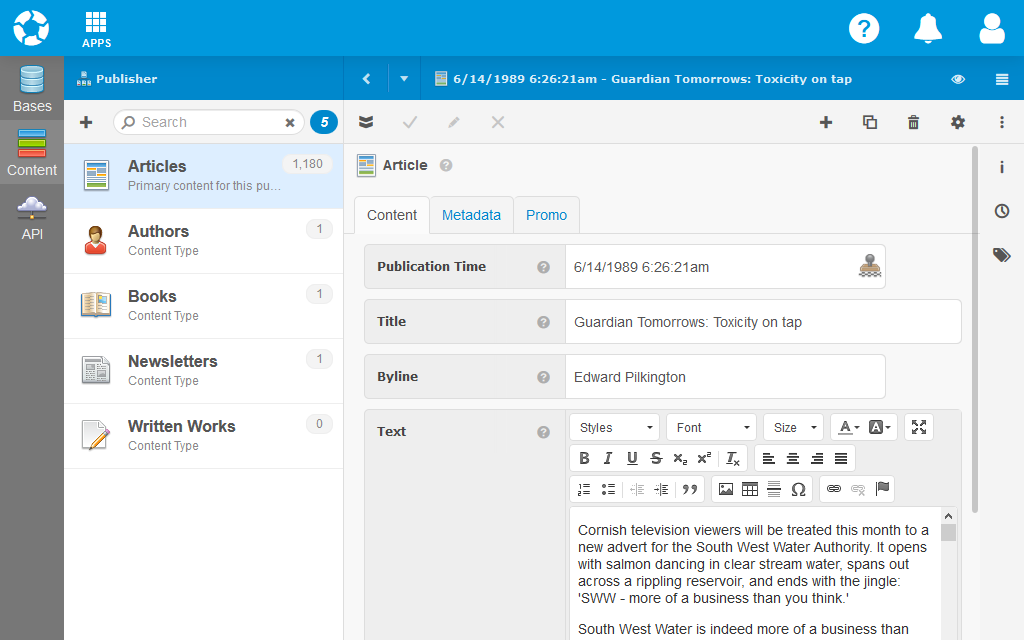Click the duplicate item icon
The image size is (1024, 640).
(x=870, y=122)
